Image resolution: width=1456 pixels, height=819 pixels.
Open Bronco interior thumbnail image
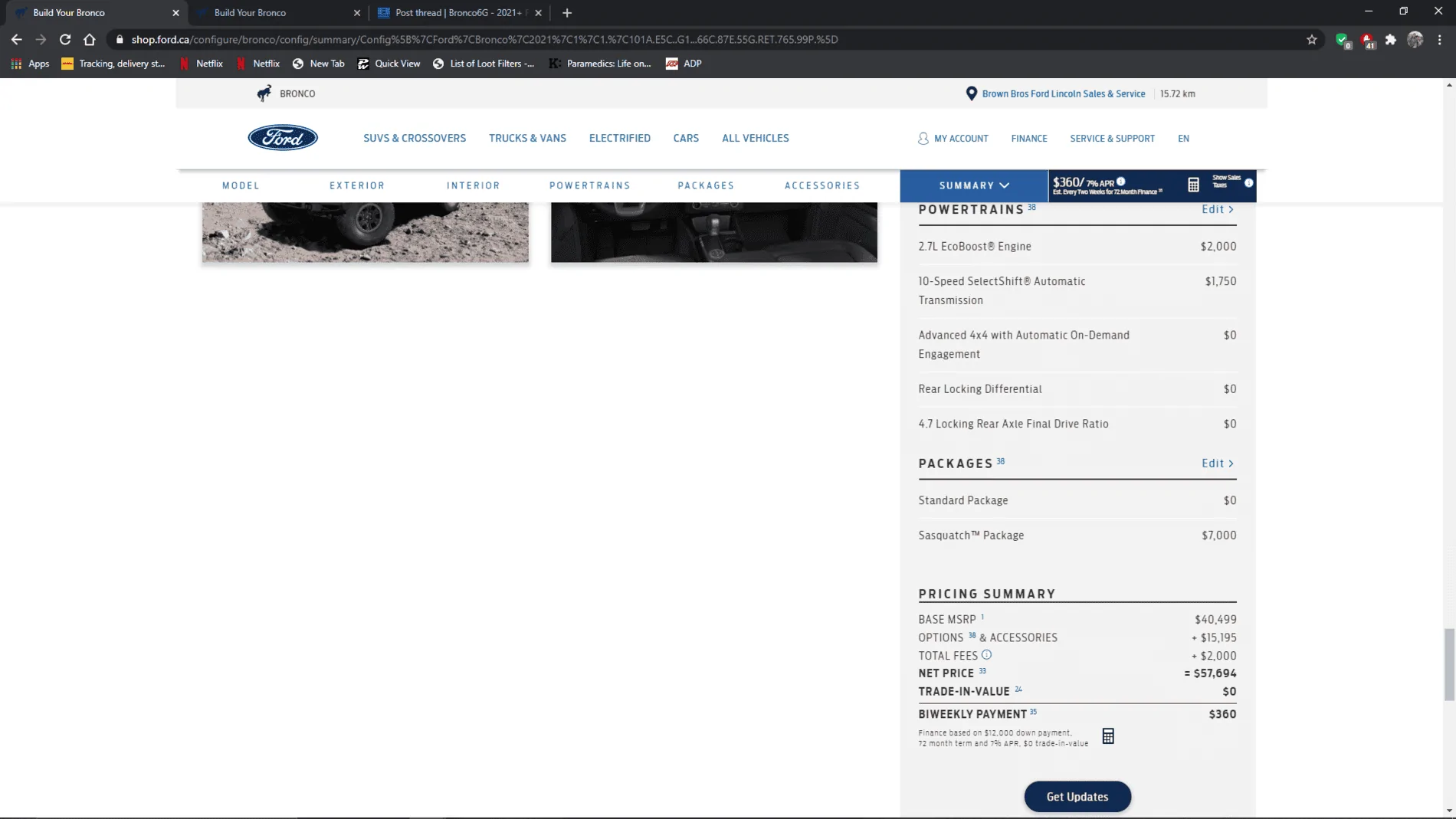coord(714,232)
